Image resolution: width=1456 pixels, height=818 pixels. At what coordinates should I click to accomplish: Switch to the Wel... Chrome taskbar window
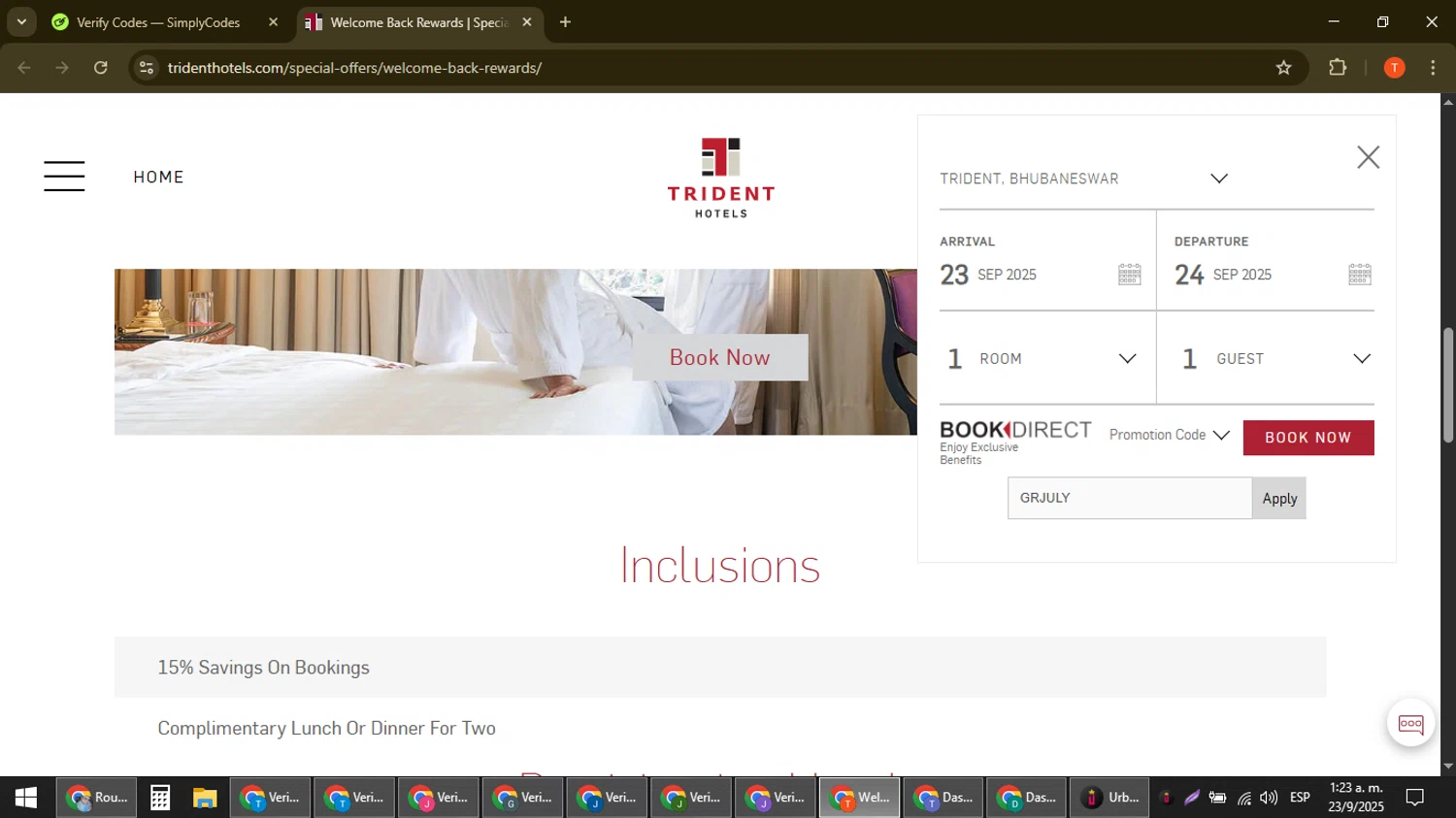click(859, 798)
